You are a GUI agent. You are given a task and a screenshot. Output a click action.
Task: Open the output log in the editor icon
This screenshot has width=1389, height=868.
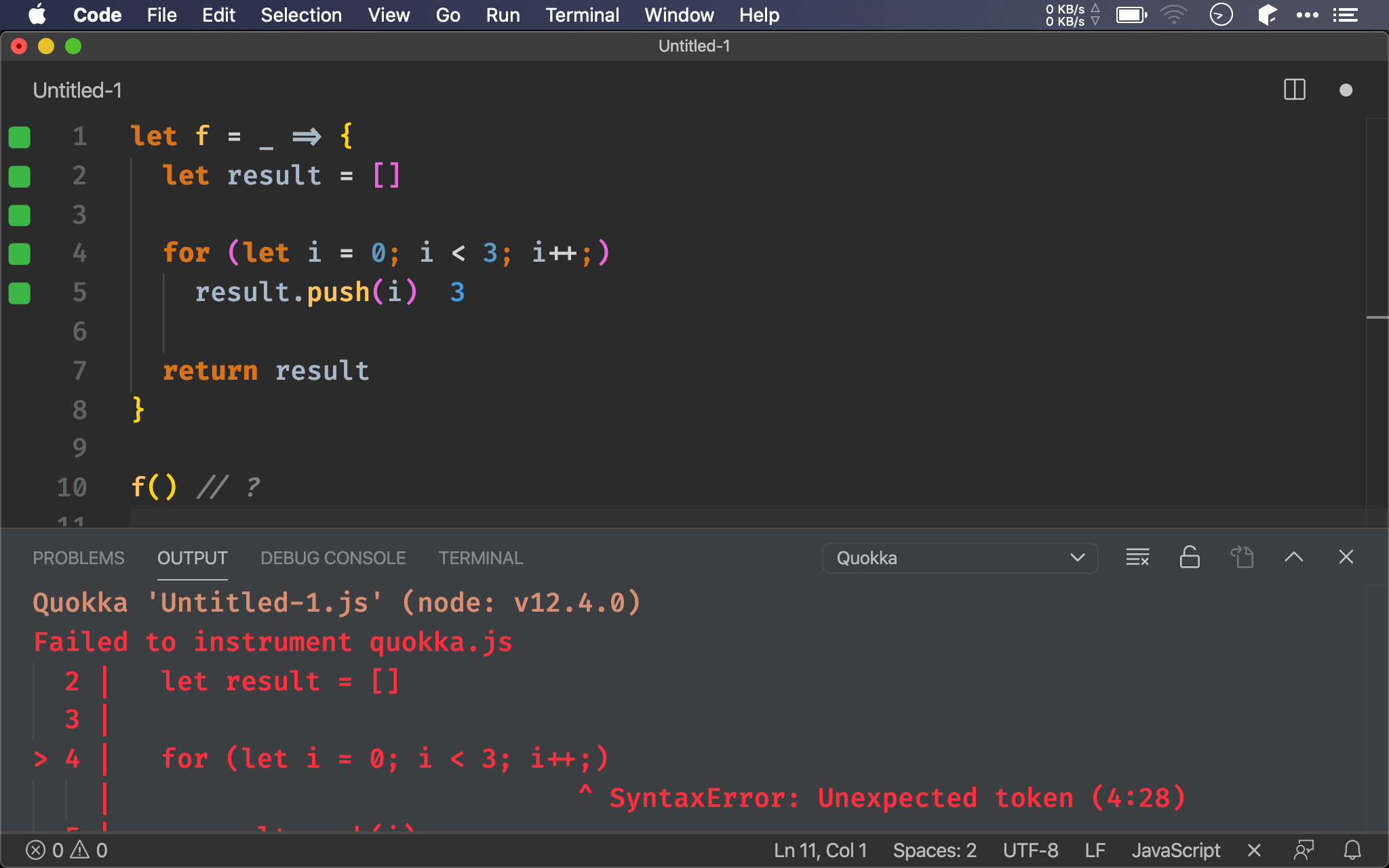point(1242,557)
